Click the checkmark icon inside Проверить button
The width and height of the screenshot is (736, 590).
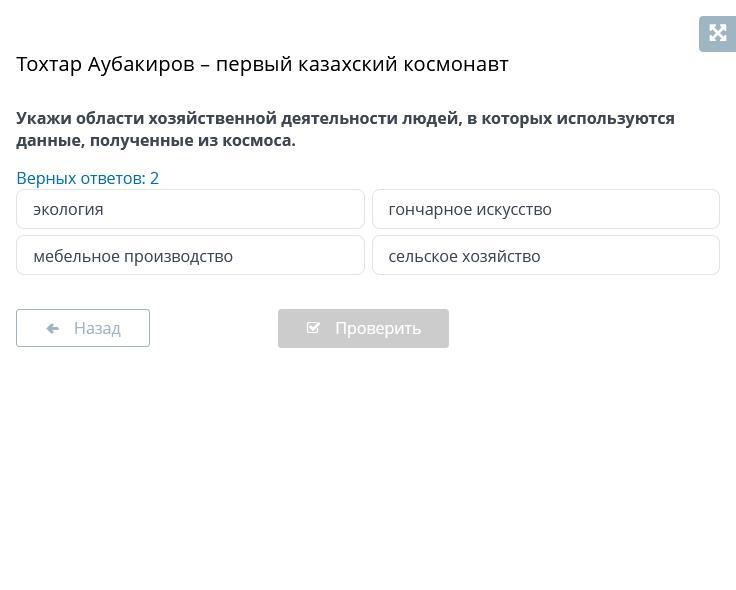pos(313,328)
